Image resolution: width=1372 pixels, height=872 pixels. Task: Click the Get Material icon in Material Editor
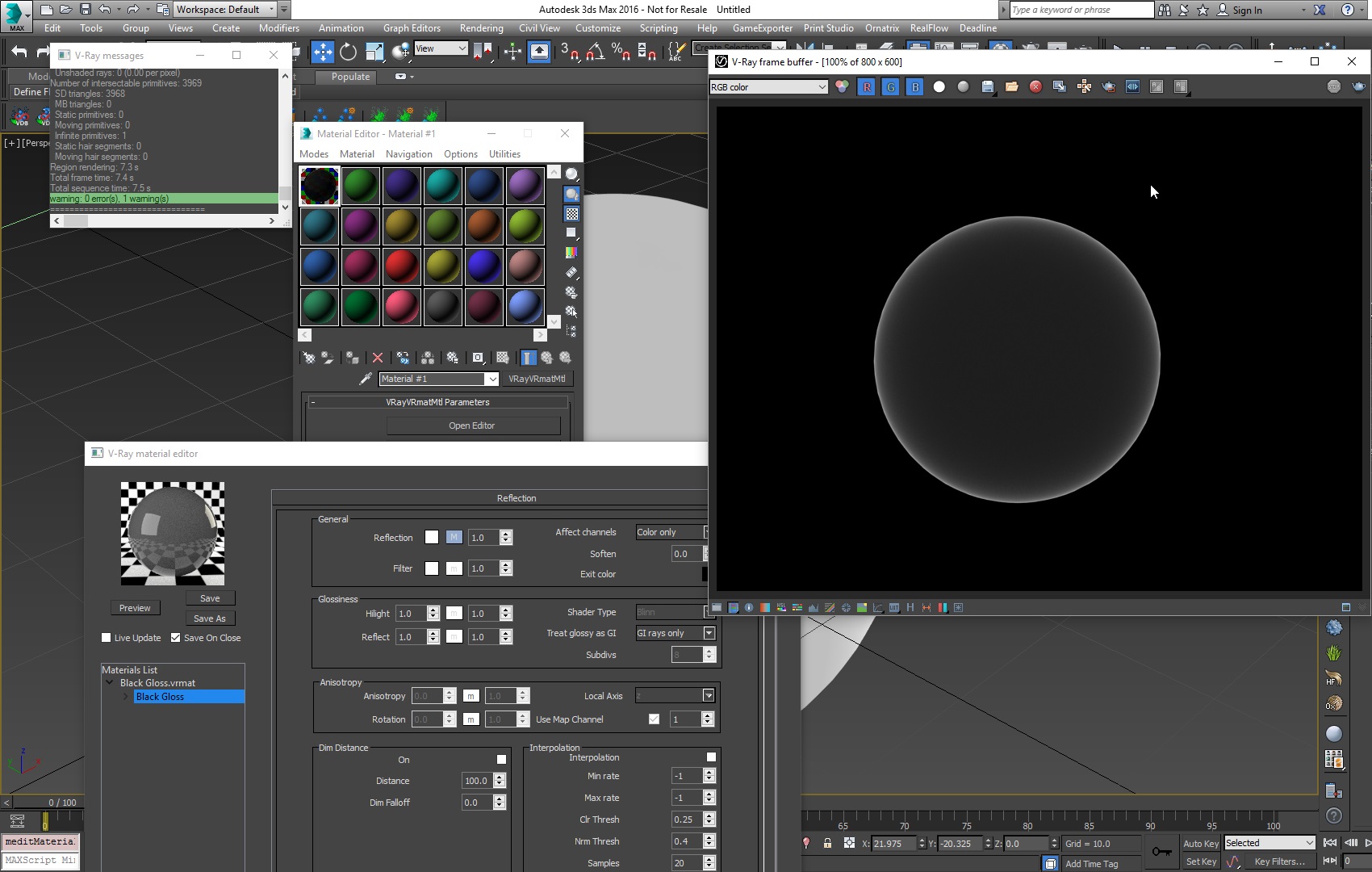[x=308, y=357]
